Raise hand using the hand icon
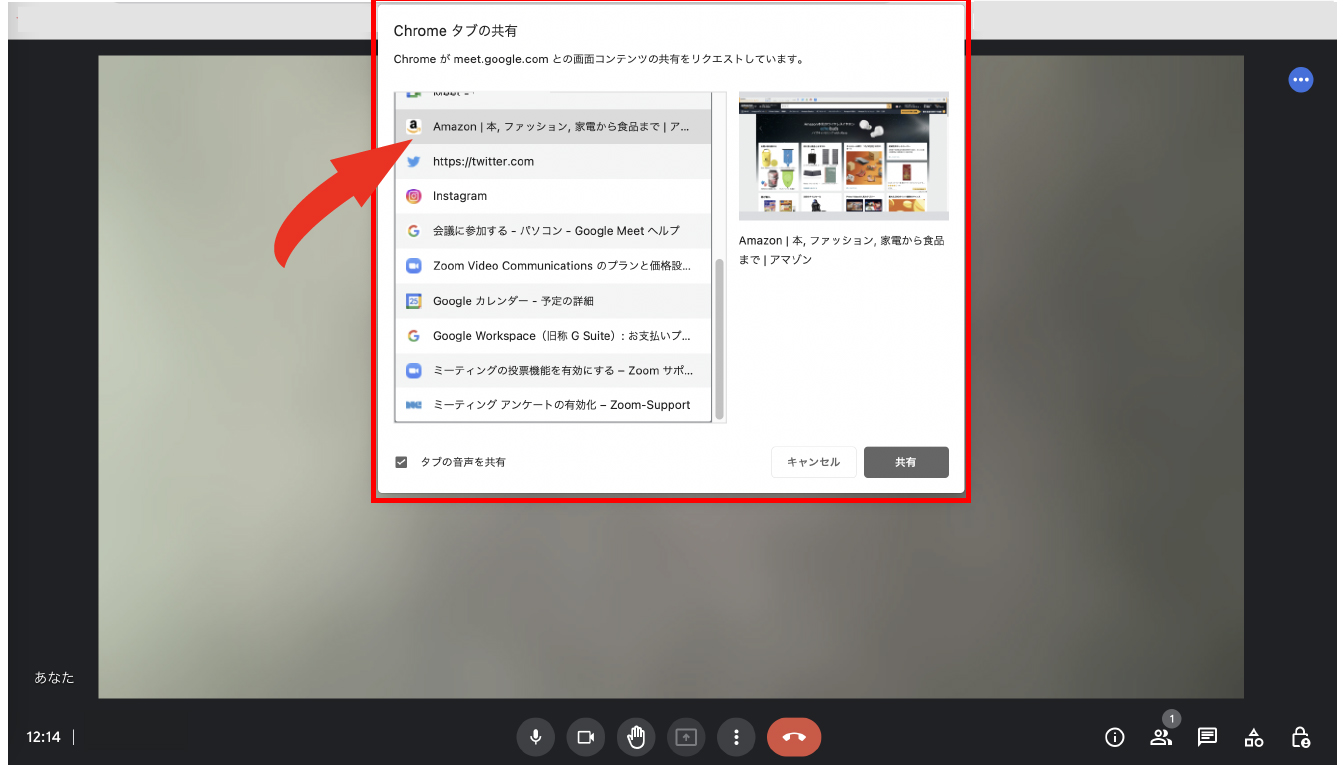This screenshot has width=1344, height=765. (636, 737)
